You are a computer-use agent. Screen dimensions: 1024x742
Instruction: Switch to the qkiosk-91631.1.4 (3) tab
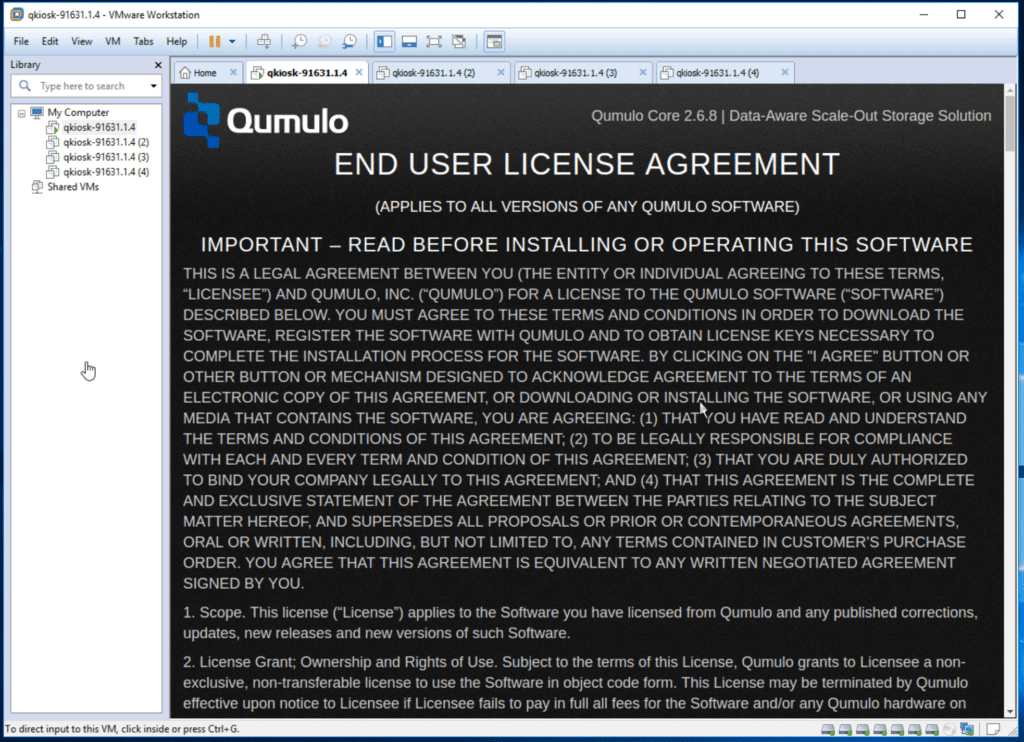(575, 73)
